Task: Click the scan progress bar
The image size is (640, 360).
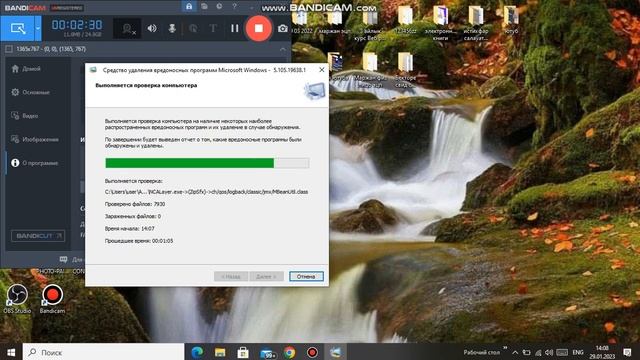Action: pyautogui.click(x=207, y=163)
